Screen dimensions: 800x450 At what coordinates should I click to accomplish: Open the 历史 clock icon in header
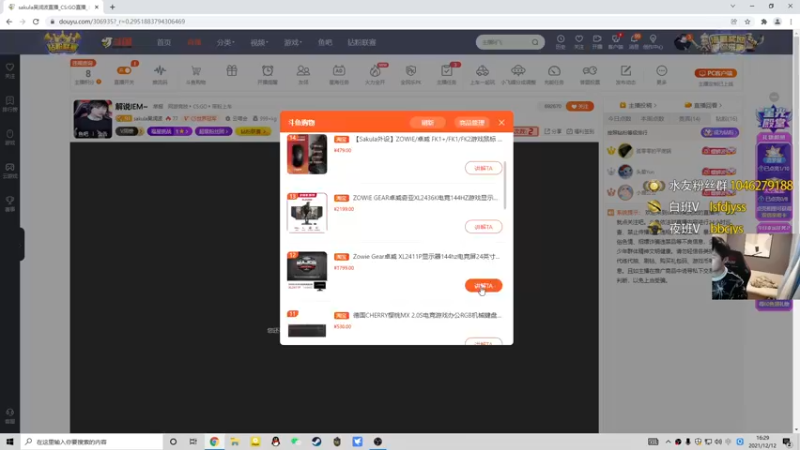(560, 42)
